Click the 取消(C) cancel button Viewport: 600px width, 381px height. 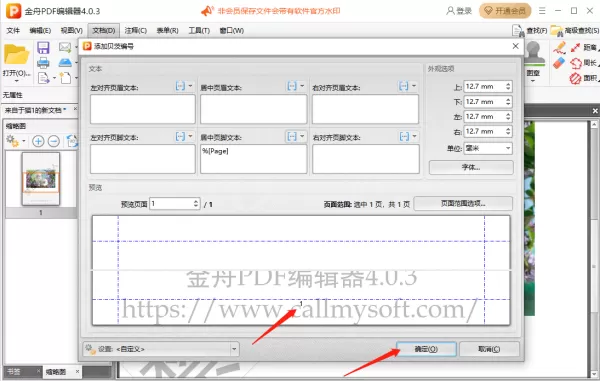pyautogui.click(x=489, y=349)
